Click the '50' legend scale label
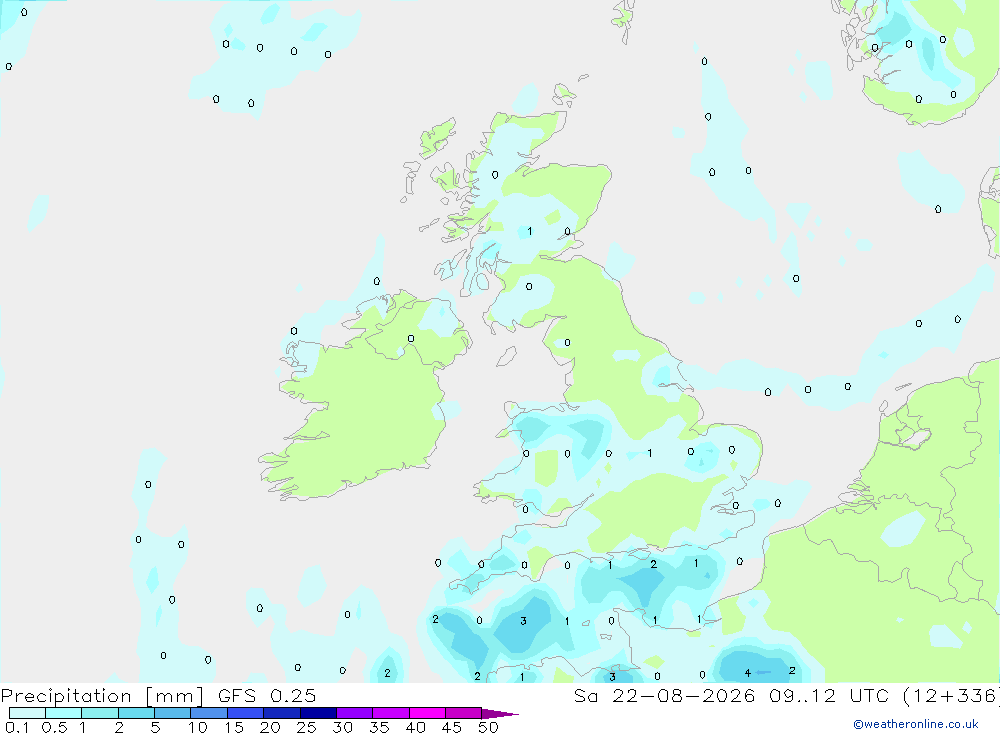This screenshot has height=733, width=1000. coord(489,727)
